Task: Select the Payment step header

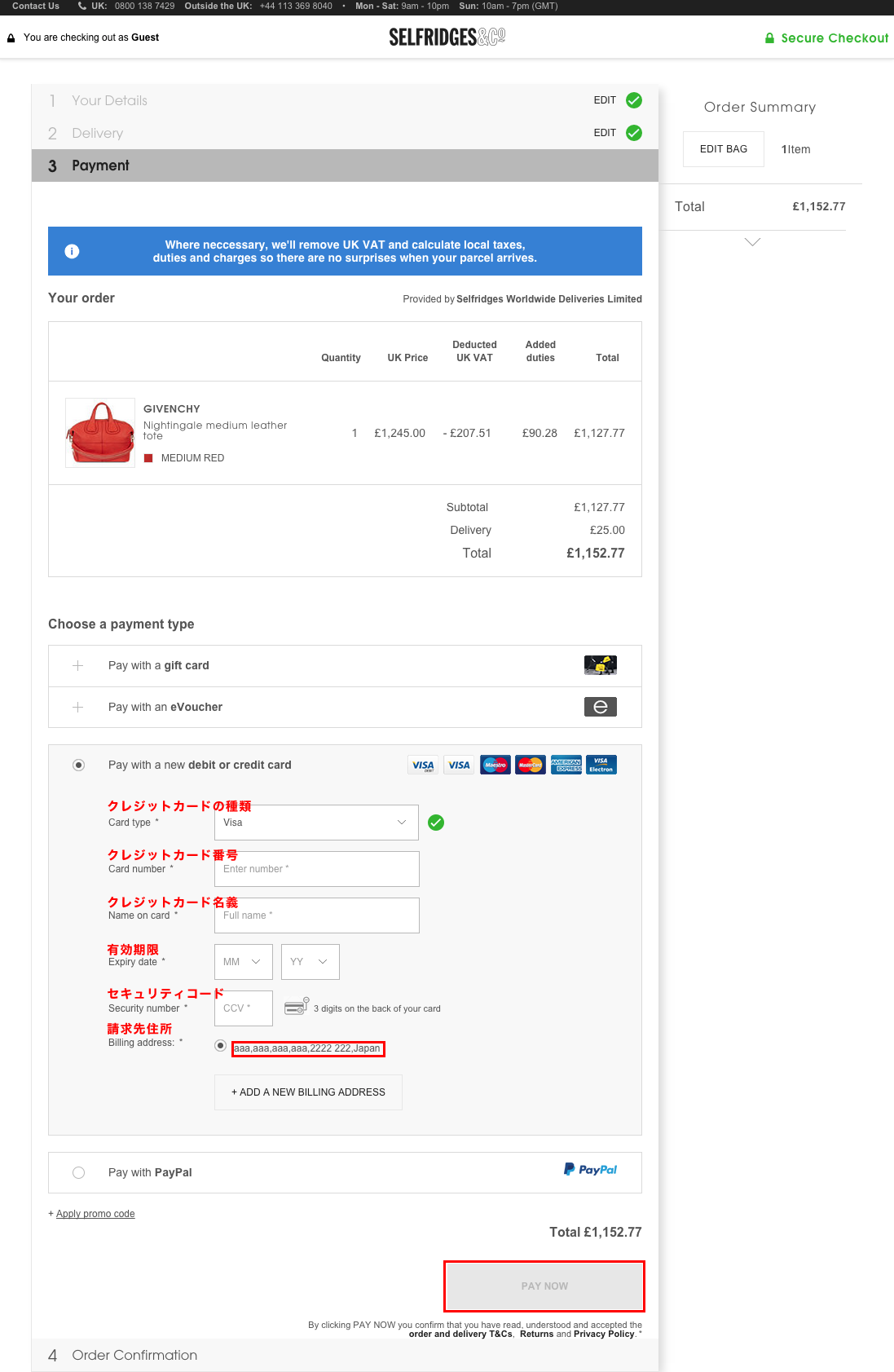Action: tap(345, 165)
